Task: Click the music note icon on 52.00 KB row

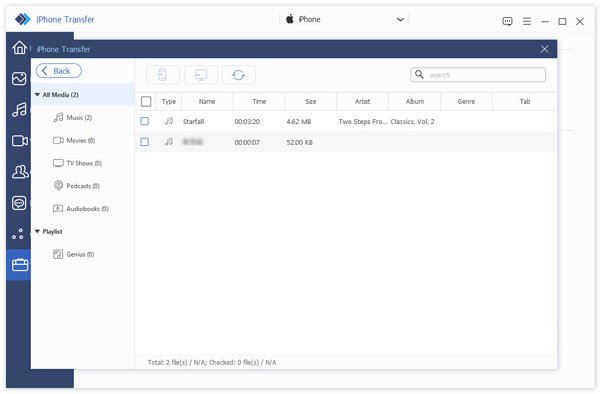Action: click(169, 142)
